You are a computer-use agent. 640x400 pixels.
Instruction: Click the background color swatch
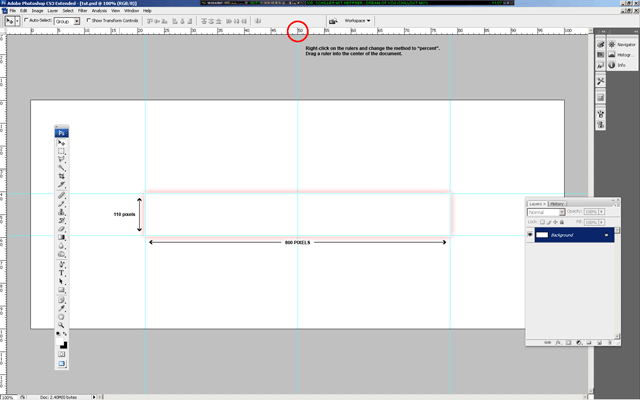tap(64, 345)
